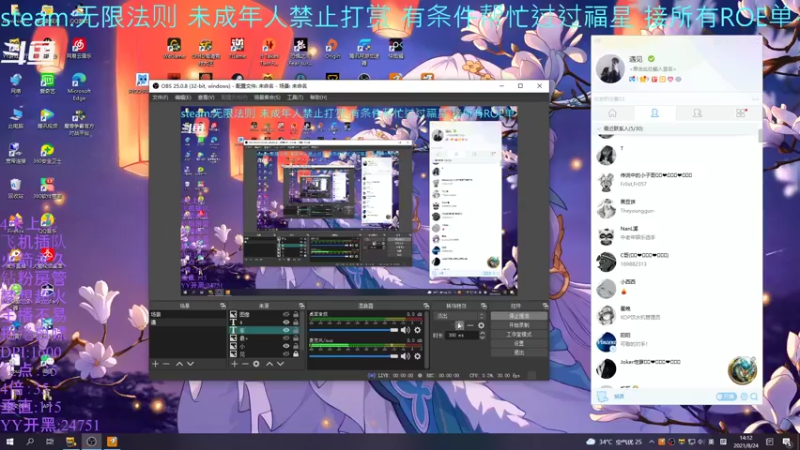Add a new scene with the Scenes plus icon
Screen dimensions: 800x450
click(x=156, y=364)
